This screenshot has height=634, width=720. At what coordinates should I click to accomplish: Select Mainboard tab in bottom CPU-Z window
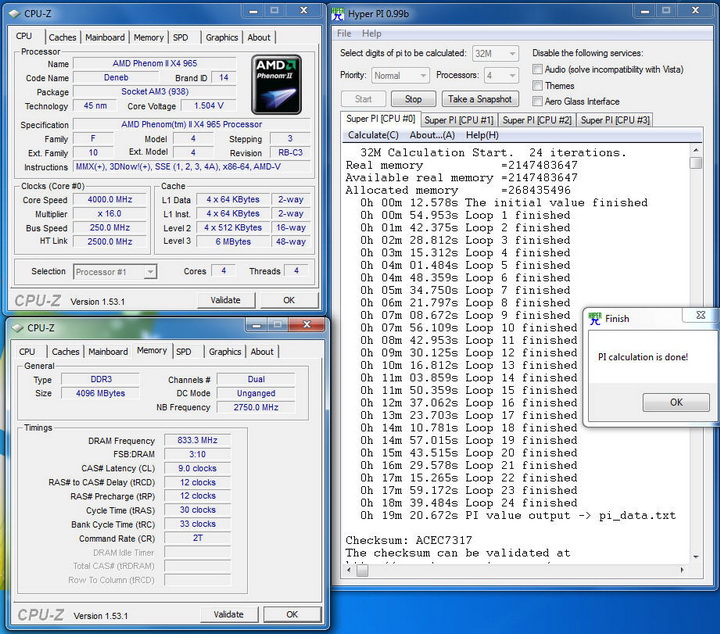(x=108, y=352)
